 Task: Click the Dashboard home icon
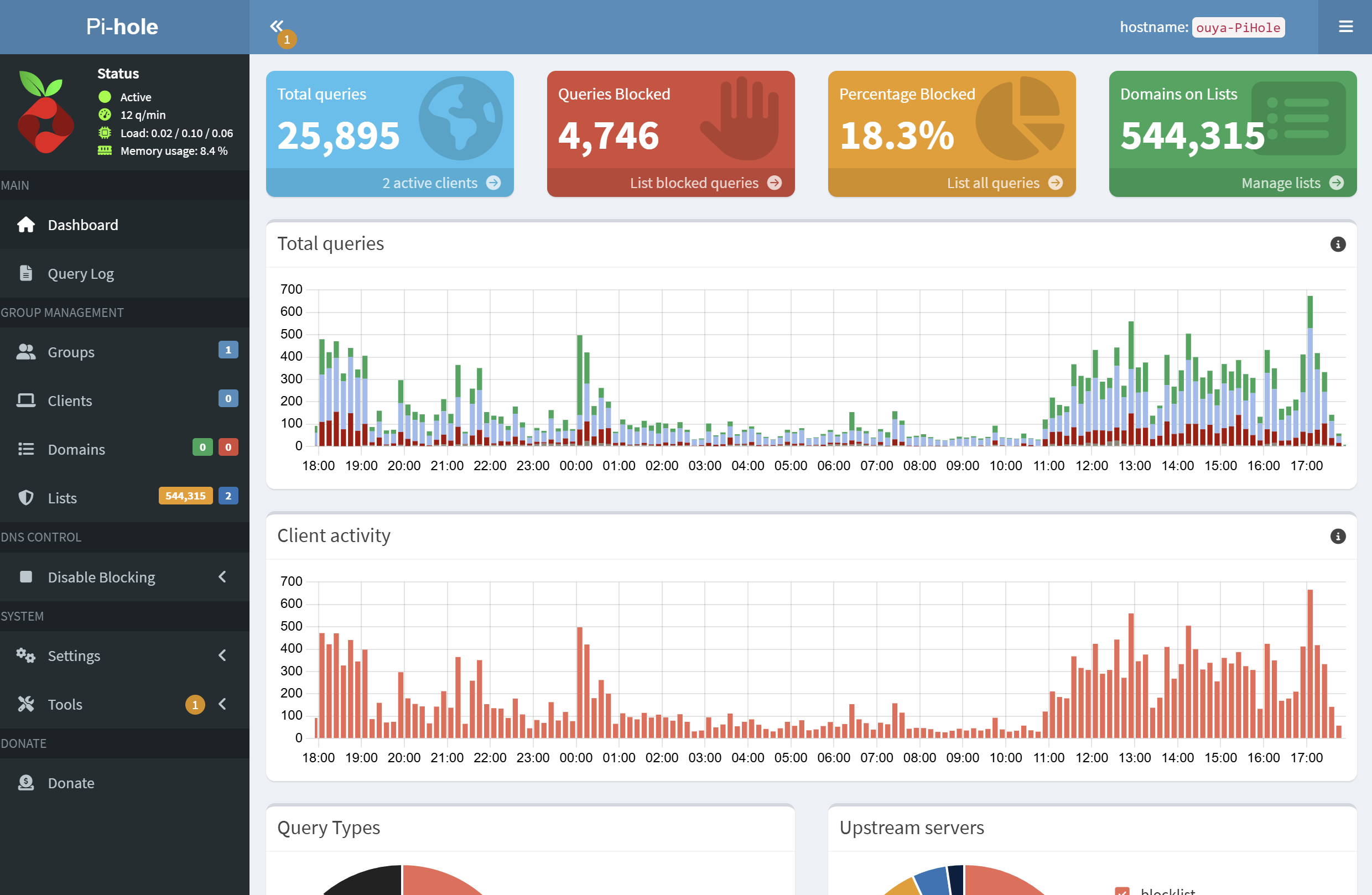[x=26, y=225]
